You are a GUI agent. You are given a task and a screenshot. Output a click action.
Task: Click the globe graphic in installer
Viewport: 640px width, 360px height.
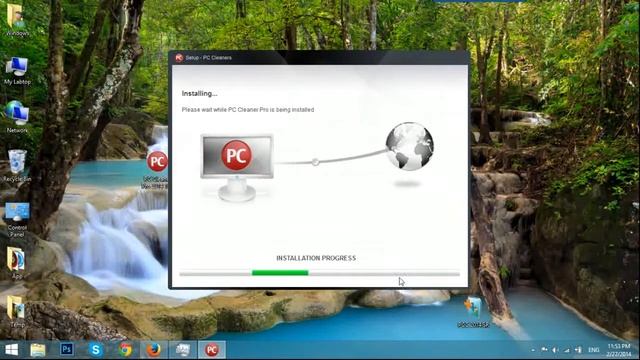point(409,146)
